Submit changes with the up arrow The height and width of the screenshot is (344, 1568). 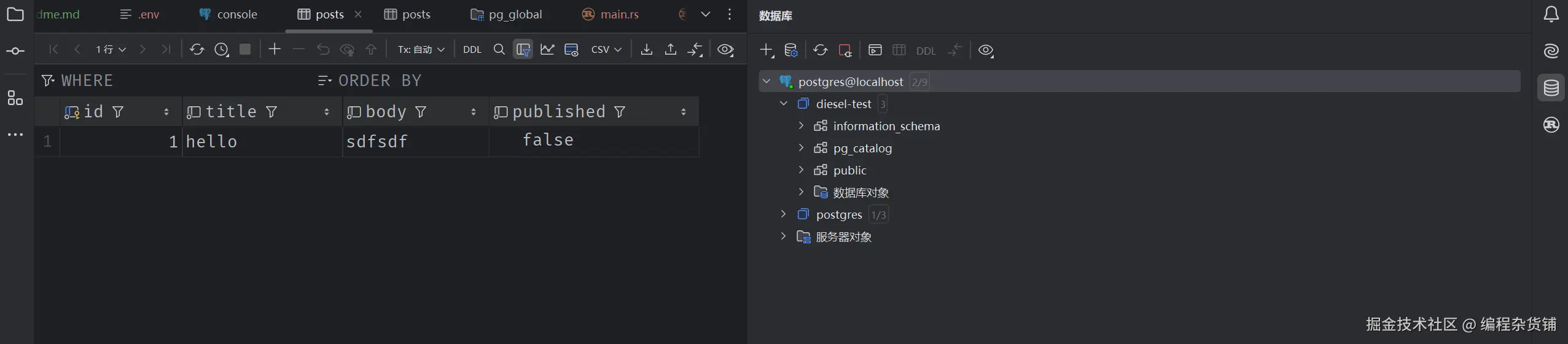(x=371, y=49)
